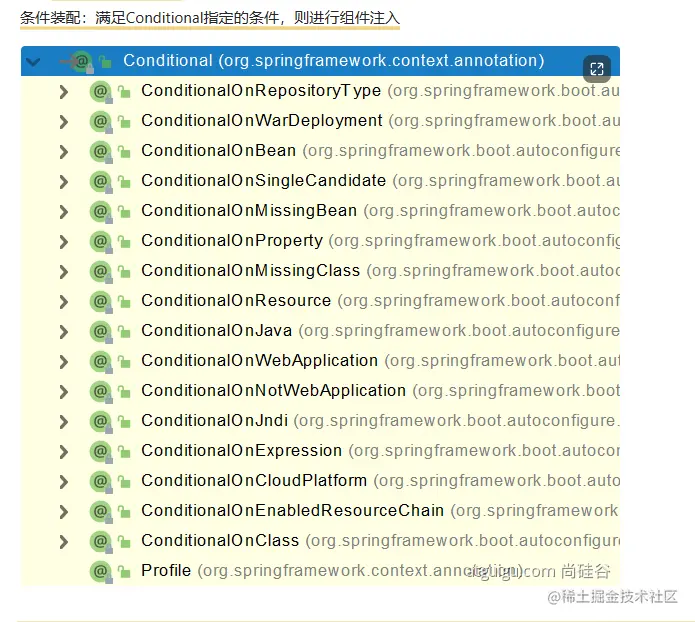Click annotation icon of Profile row

(x=101, y=572)
